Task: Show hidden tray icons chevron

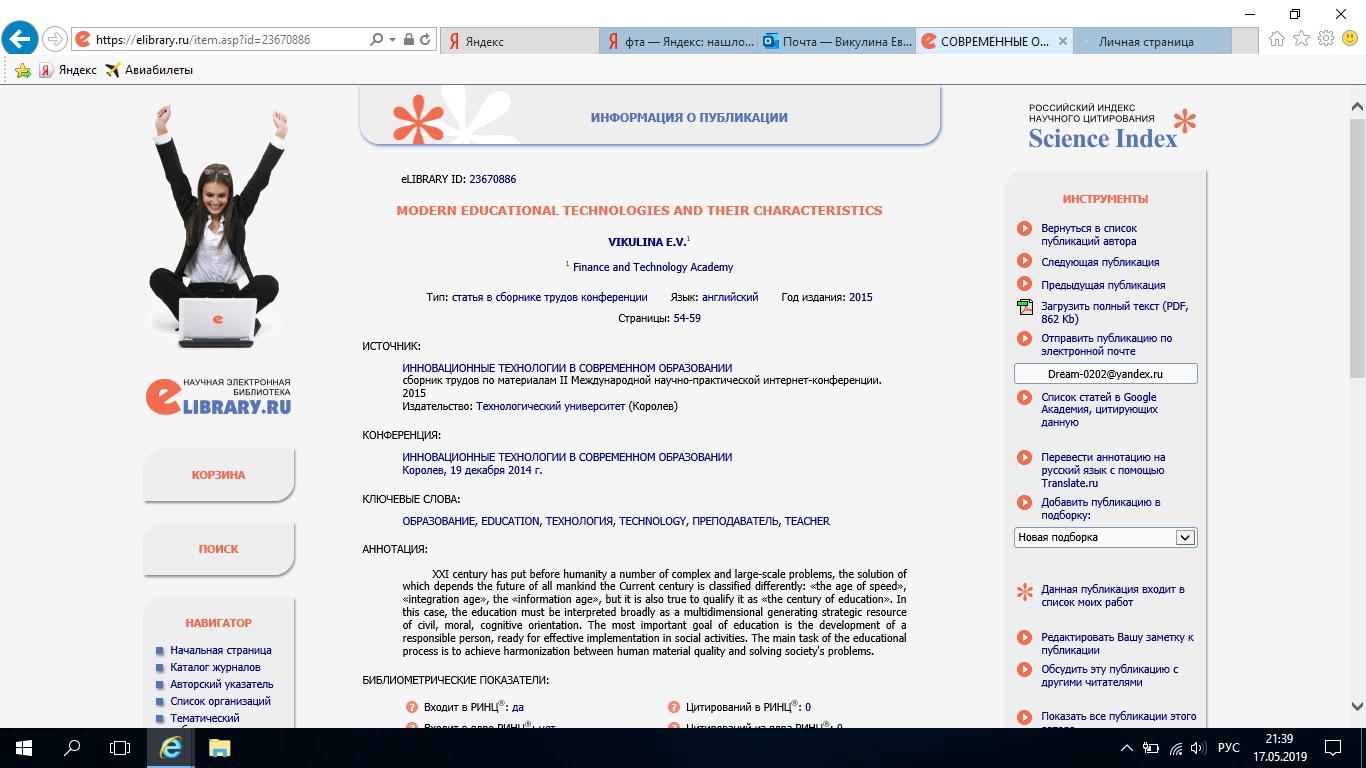Action: click(x=1127, y=747)
